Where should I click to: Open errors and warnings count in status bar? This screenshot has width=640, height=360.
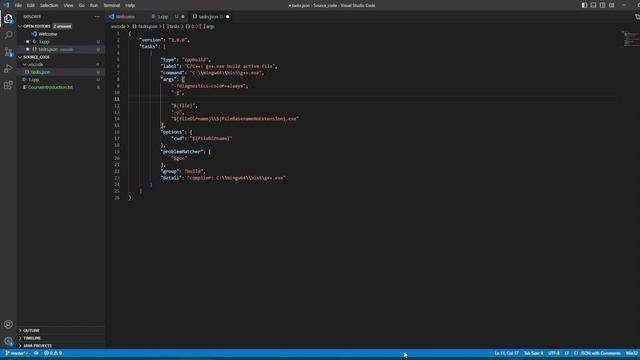point(53,353)
